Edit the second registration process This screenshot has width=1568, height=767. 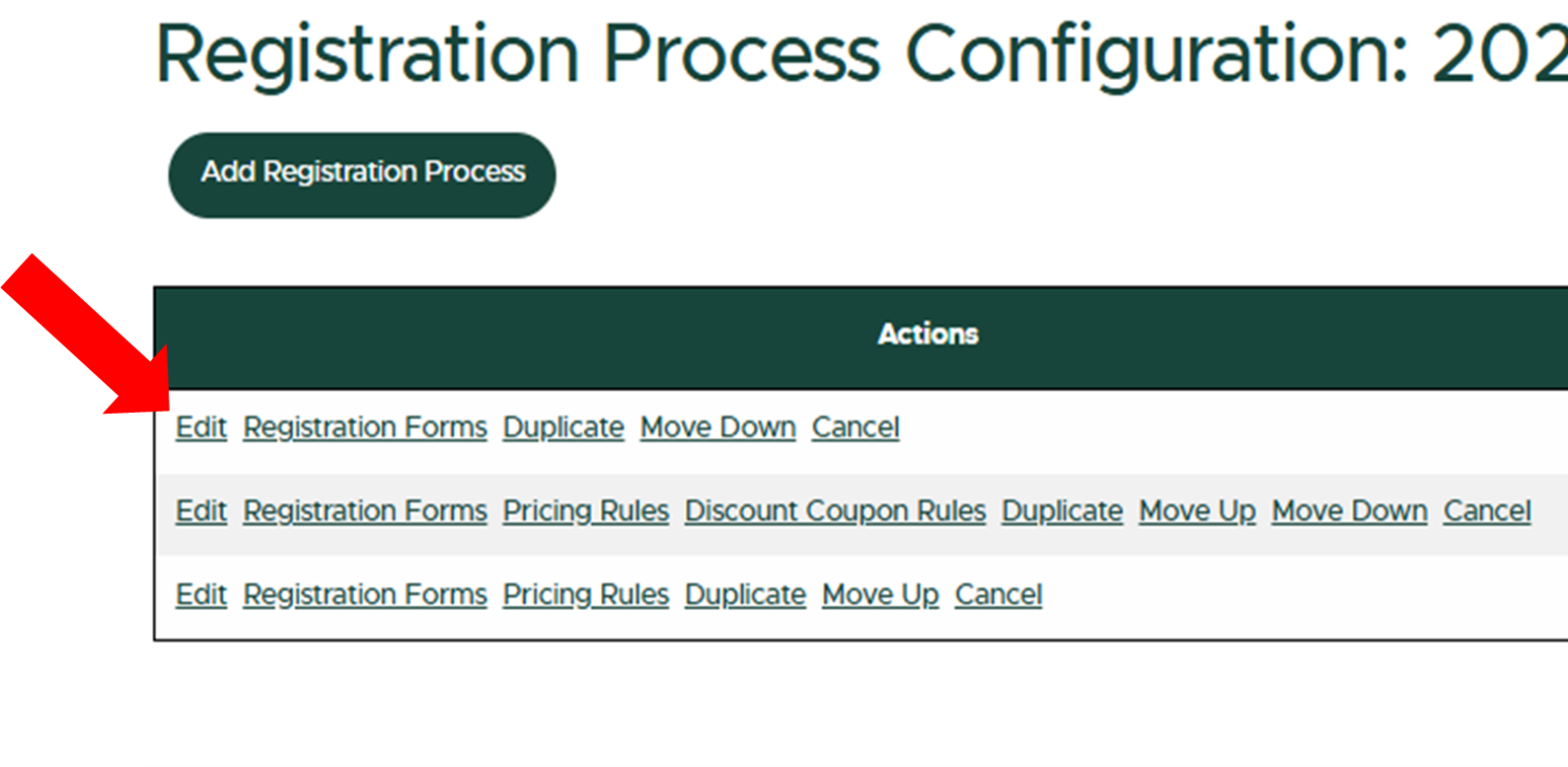[200, 510]
